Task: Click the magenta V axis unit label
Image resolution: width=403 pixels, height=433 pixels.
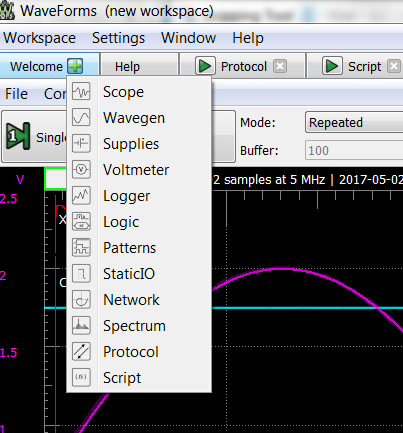Action: pos(20,180)
